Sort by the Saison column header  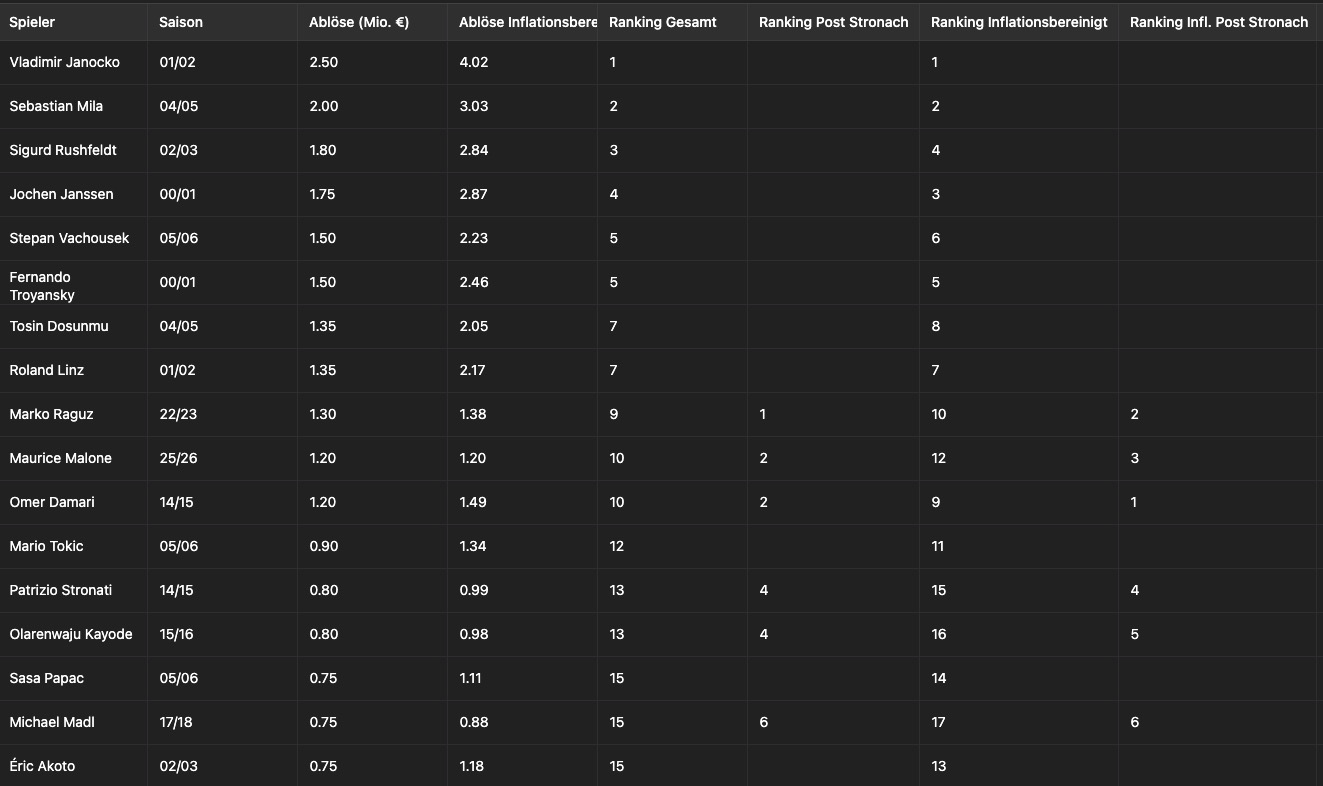coord(222,22)
